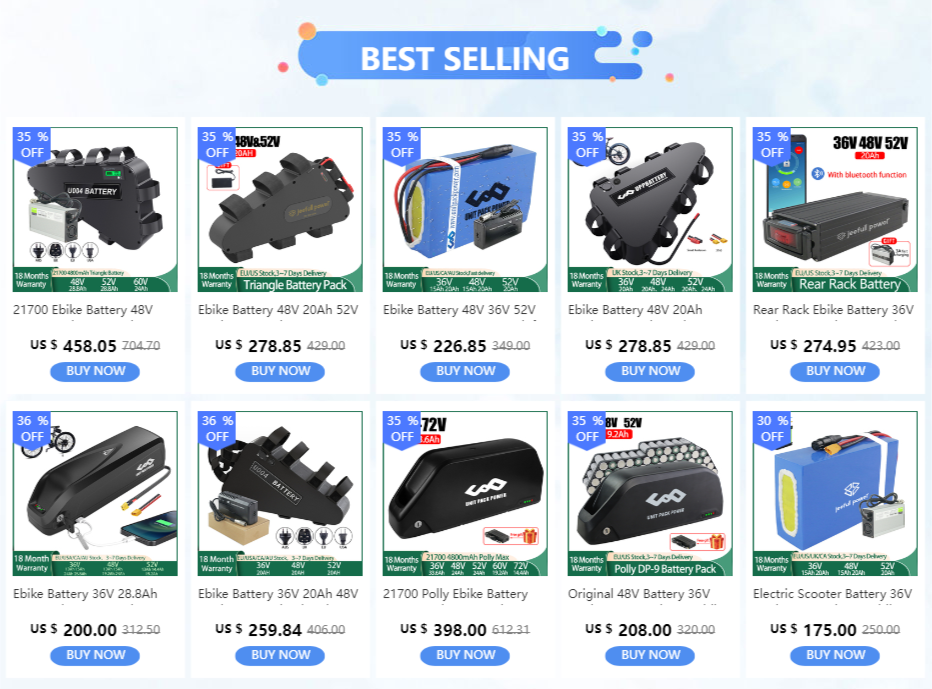Click BUY NOW for the 175.00 scooter battery
The width and height of the screenshot is (932, 689).
tap(835, 655)
